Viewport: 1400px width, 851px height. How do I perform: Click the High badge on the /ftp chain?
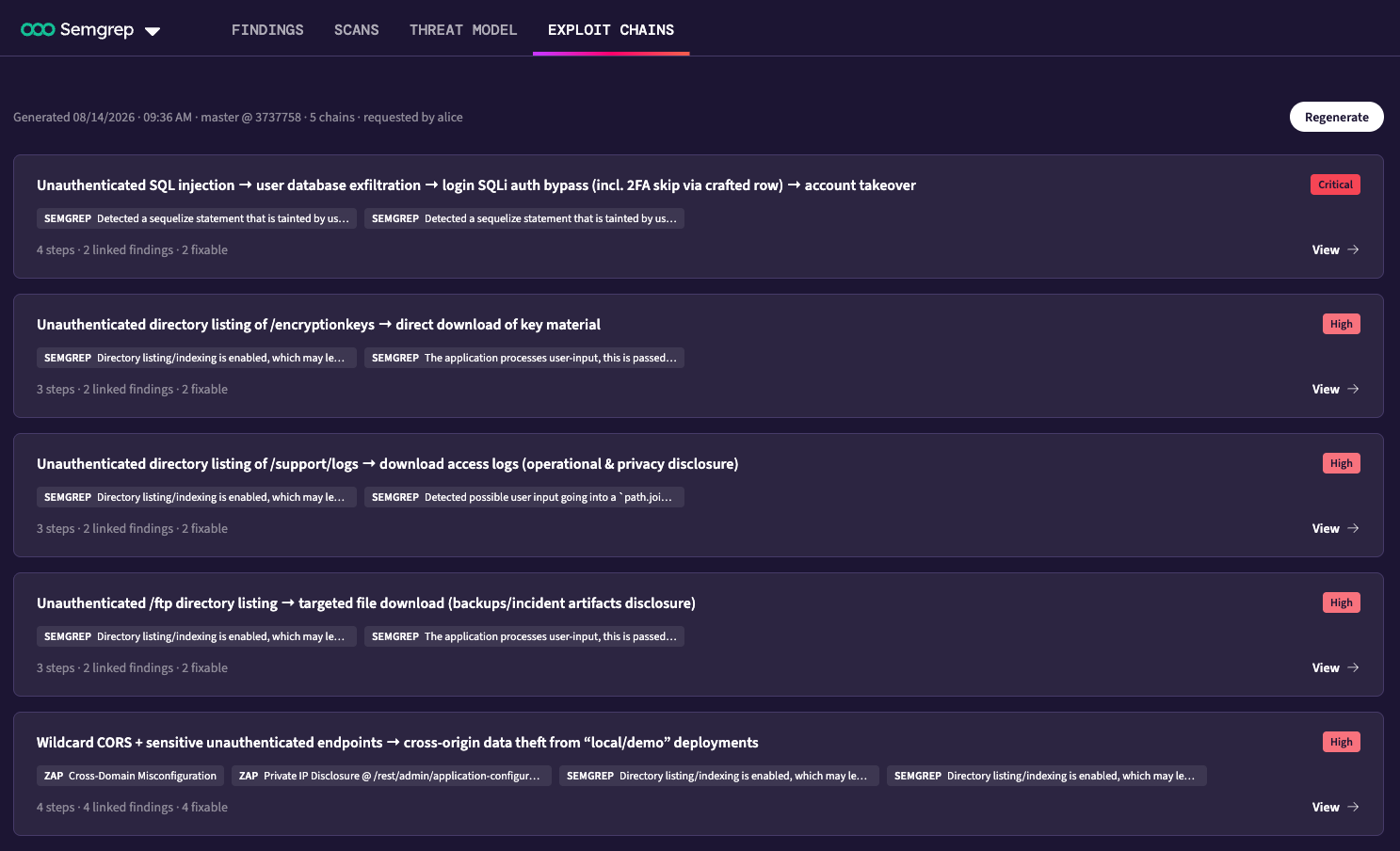click(x=1341, y=602)
